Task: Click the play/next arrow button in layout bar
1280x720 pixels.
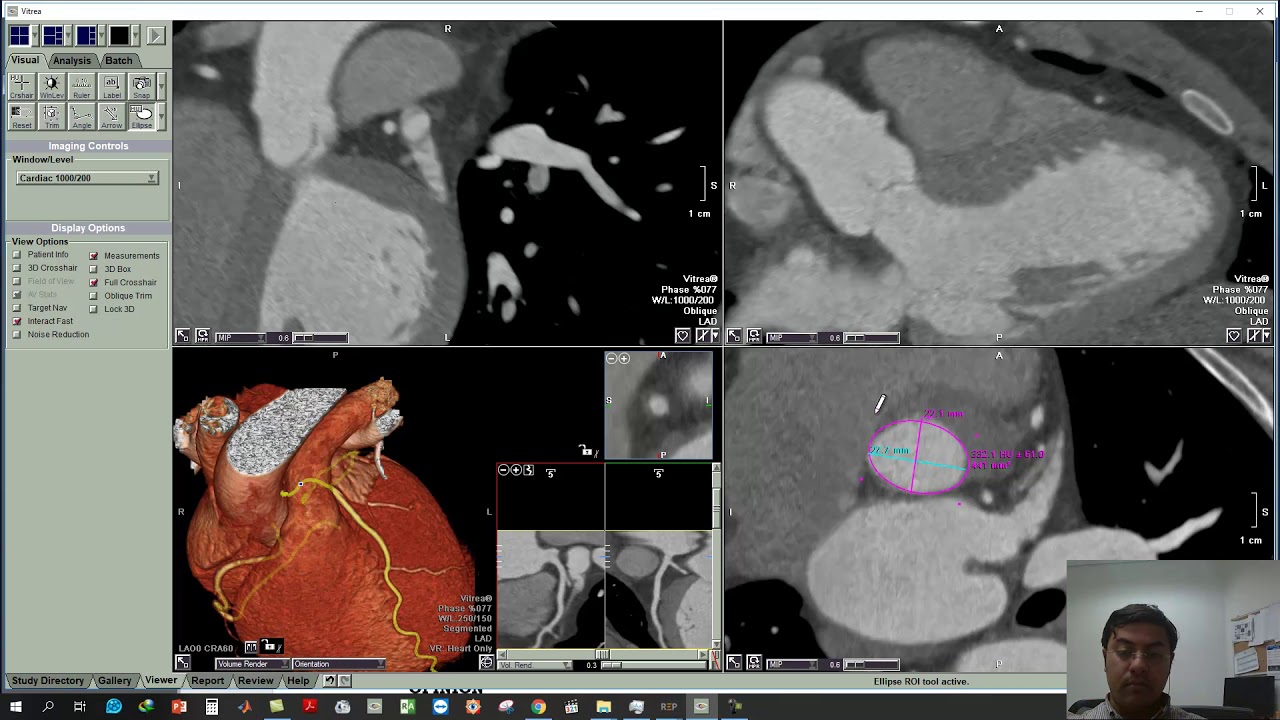Action: [155, 36]
